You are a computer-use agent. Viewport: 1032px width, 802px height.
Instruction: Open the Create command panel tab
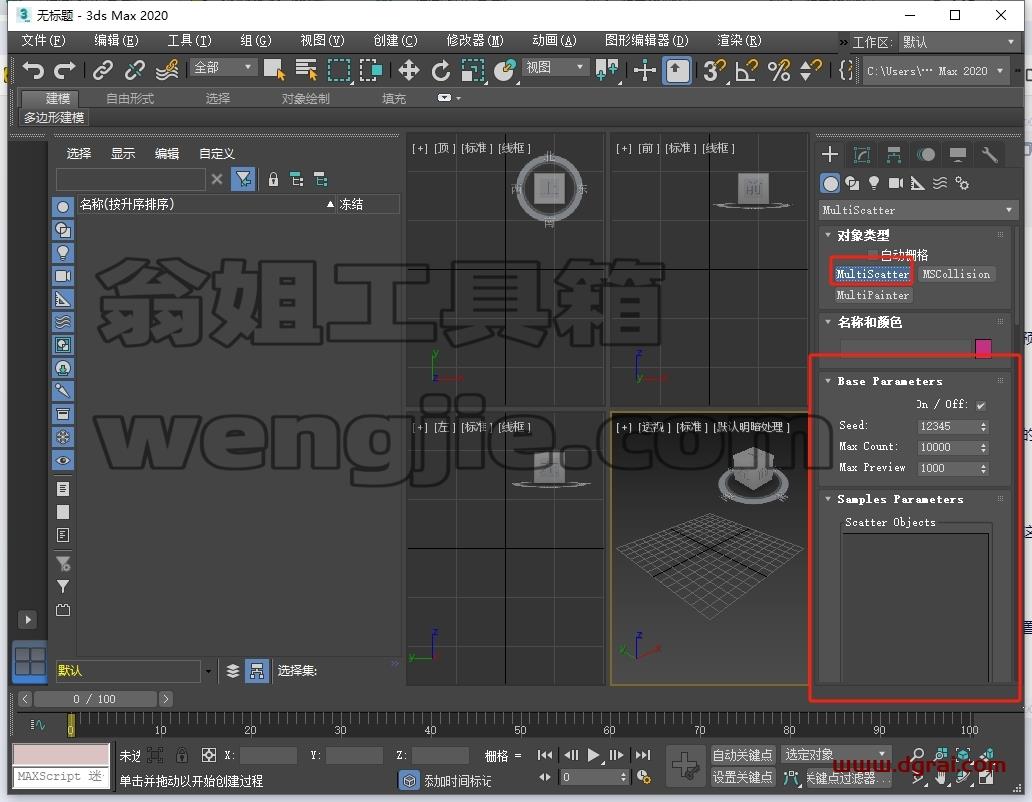pos(830,155)
